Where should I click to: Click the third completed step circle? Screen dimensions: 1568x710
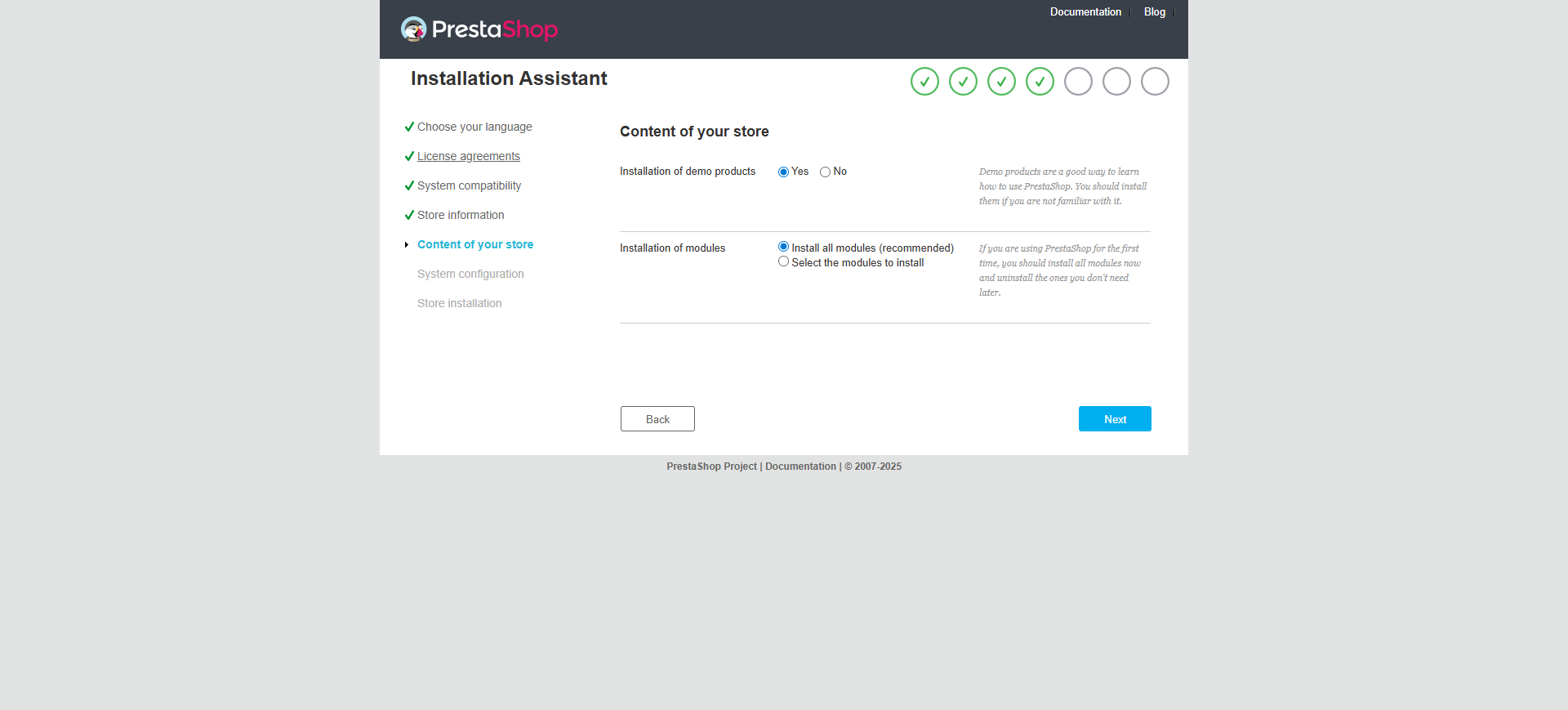pyautogui.click(x=1001, y=82)
